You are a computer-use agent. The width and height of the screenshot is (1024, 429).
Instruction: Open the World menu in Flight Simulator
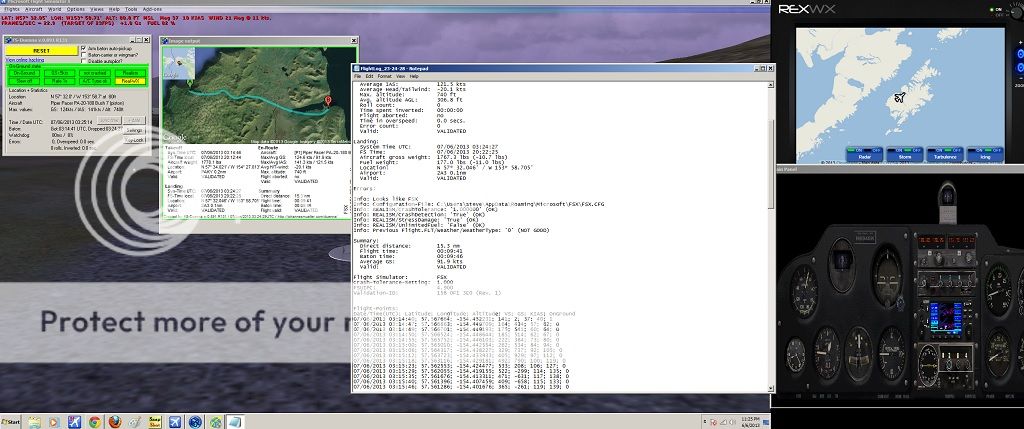coord(55,9)
